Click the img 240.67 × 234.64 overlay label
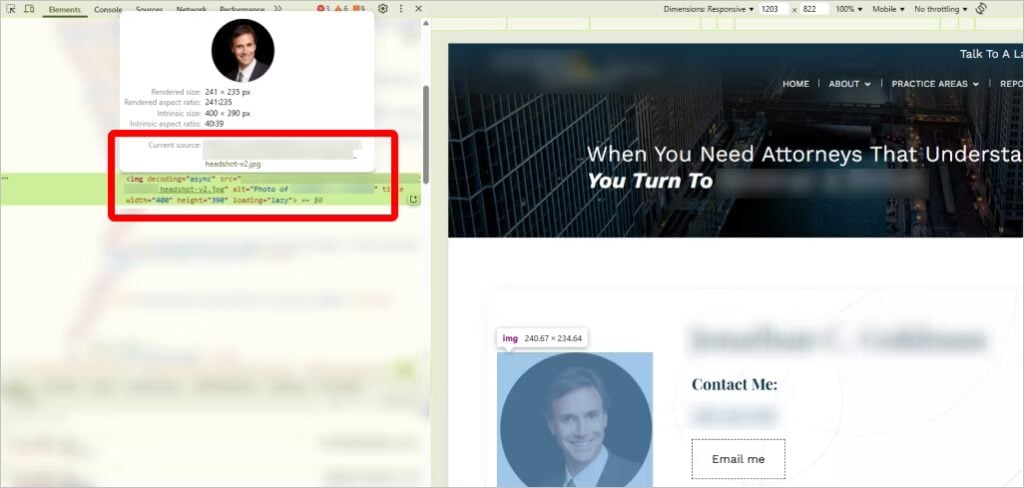 542,338
